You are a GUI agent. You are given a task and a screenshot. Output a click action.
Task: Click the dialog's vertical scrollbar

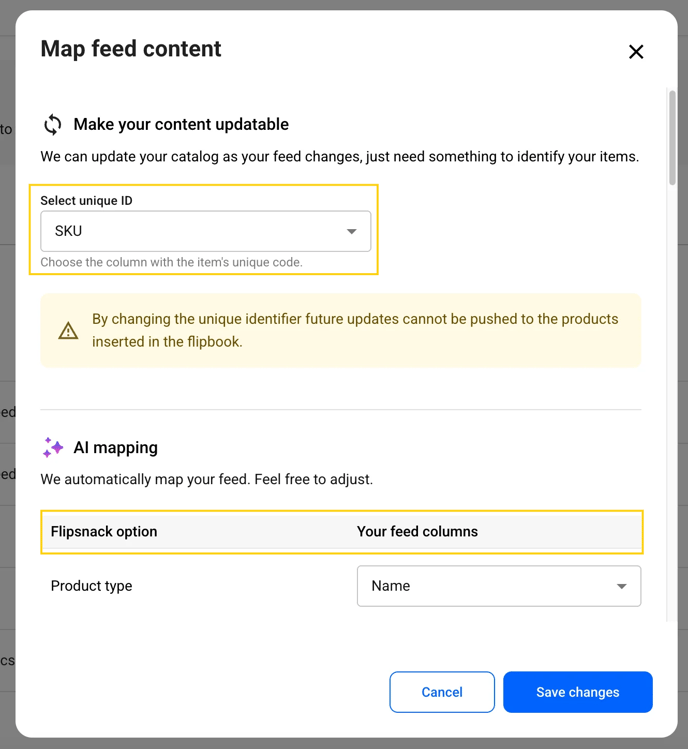coord(673,140)
